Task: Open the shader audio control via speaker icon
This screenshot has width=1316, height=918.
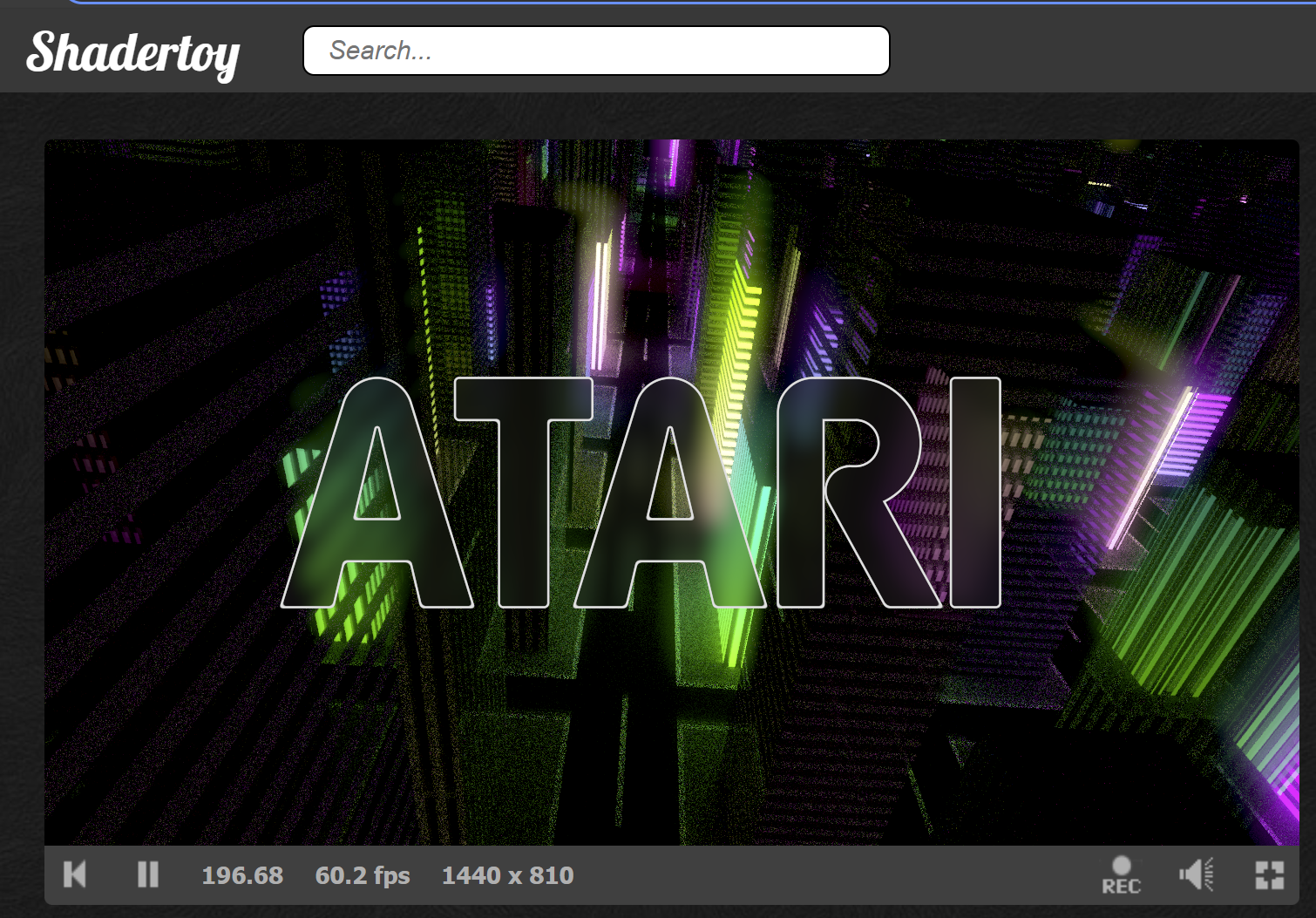Action: [1197, 874]
